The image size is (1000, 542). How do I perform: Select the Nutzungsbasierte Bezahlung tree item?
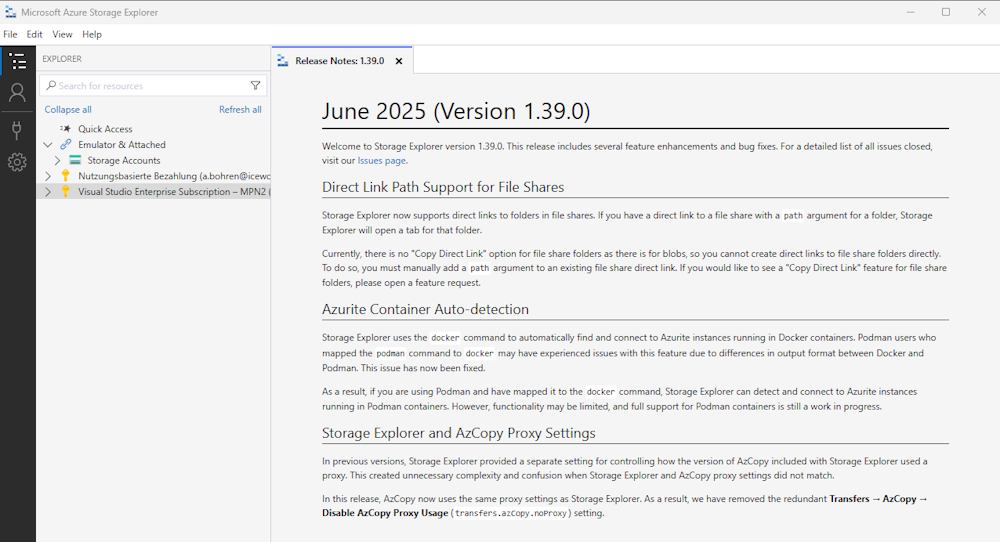154,176
